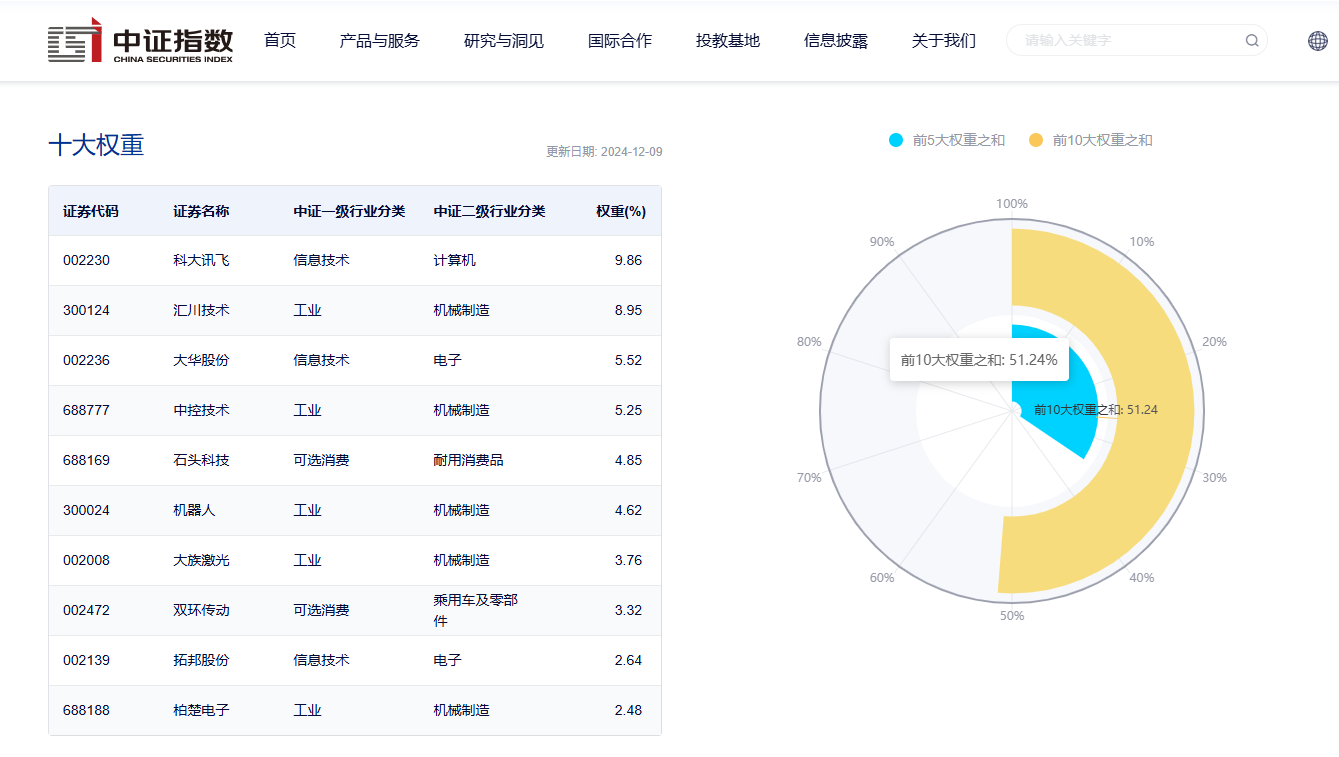Click the 双环传动 name cell
1339x757 pixels.
(201, 610)
